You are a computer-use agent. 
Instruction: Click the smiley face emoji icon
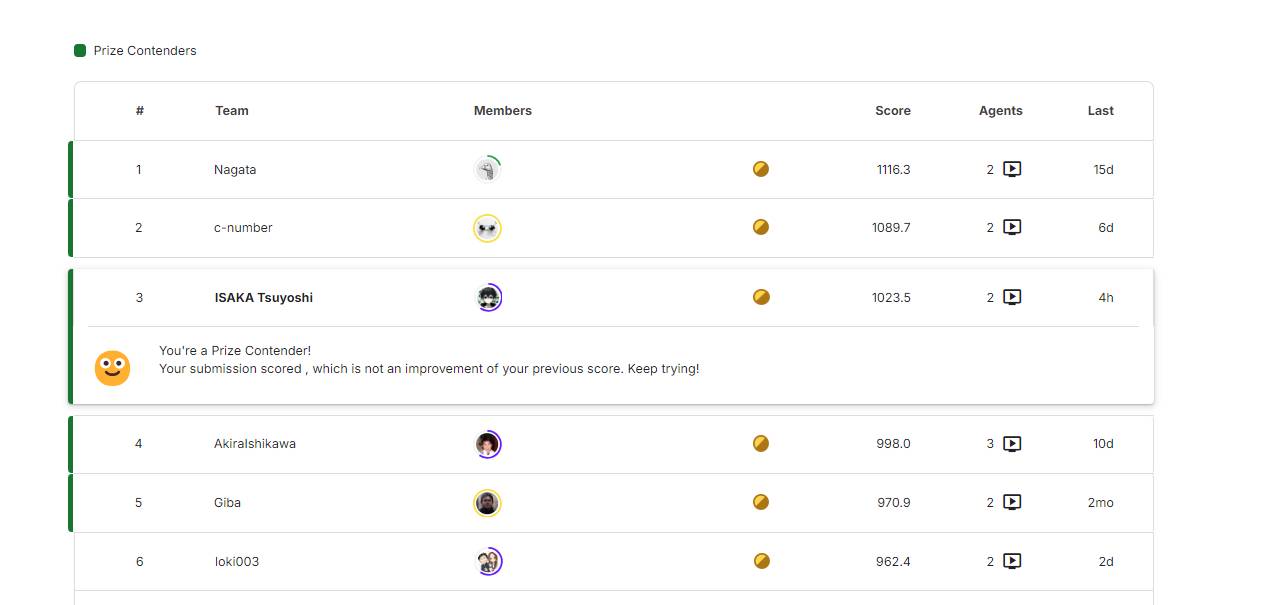(112, 368)
